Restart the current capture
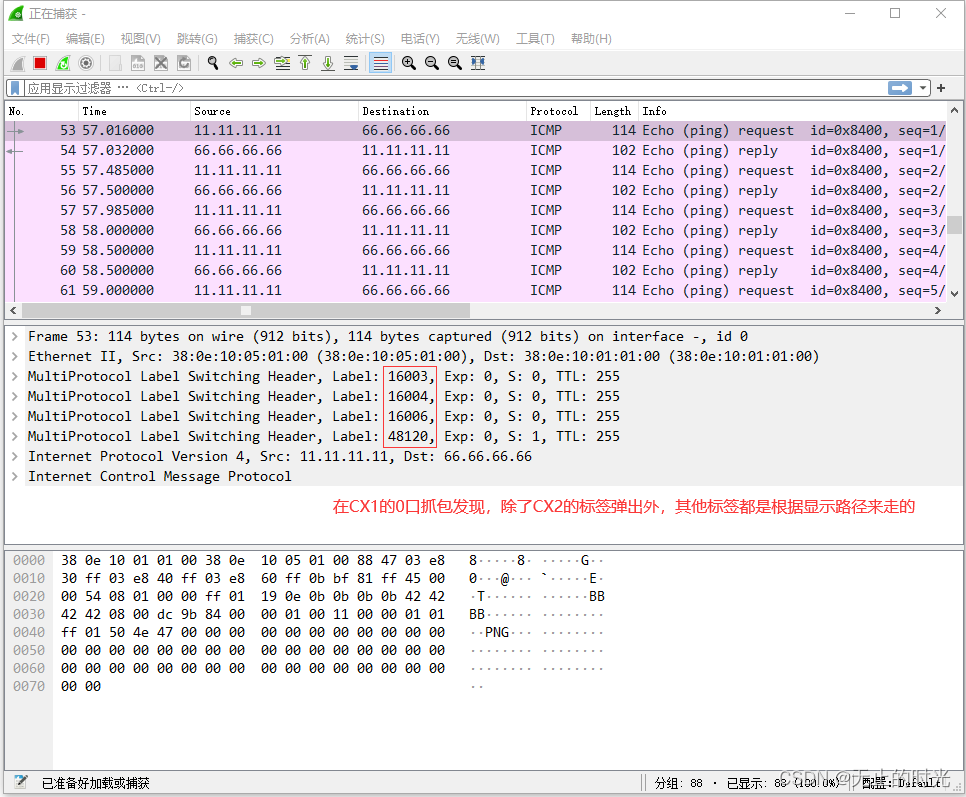 click(62, 62)
